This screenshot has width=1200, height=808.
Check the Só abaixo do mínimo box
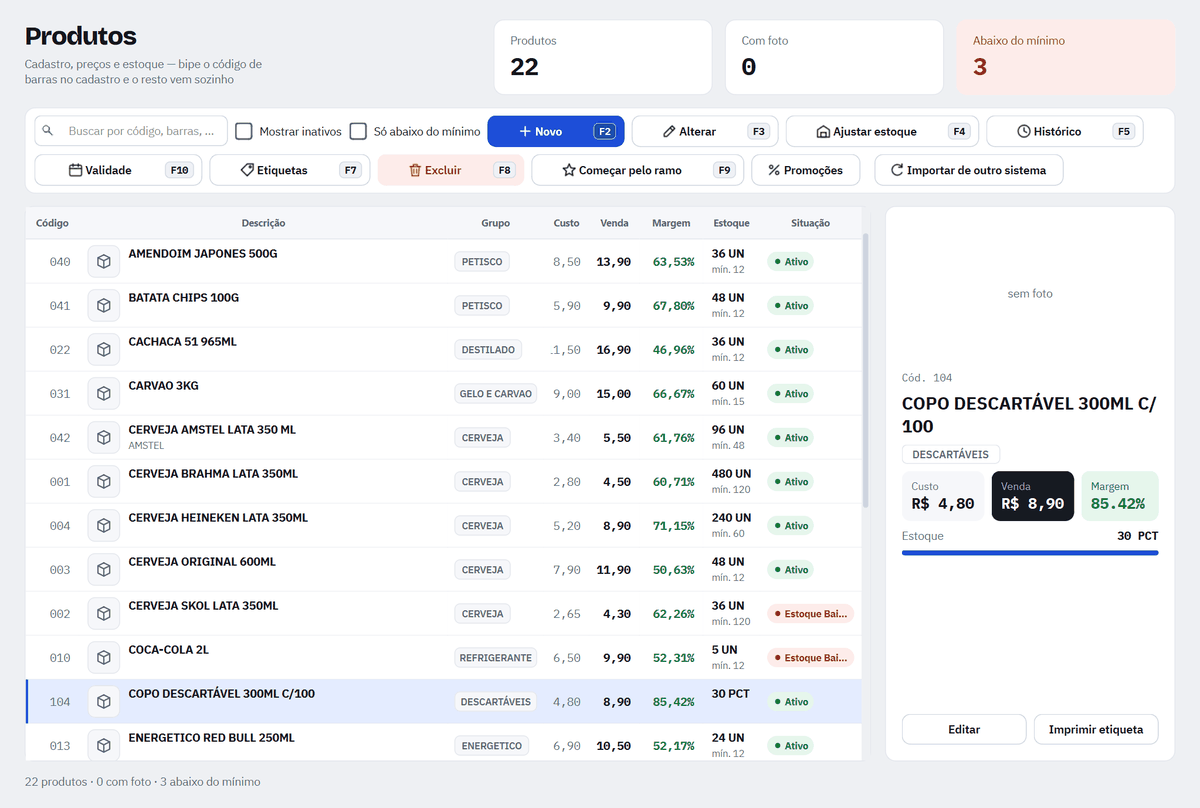click(358, 131)
